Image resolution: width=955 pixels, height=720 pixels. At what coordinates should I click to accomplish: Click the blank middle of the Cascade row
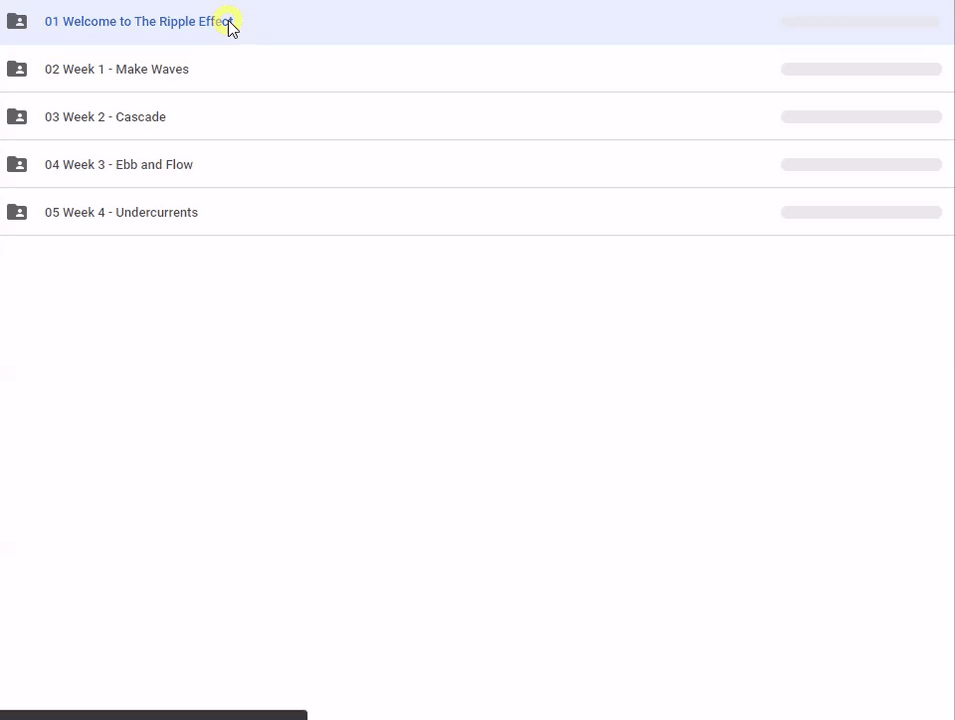pyautogui.click(x=480, y=117)
